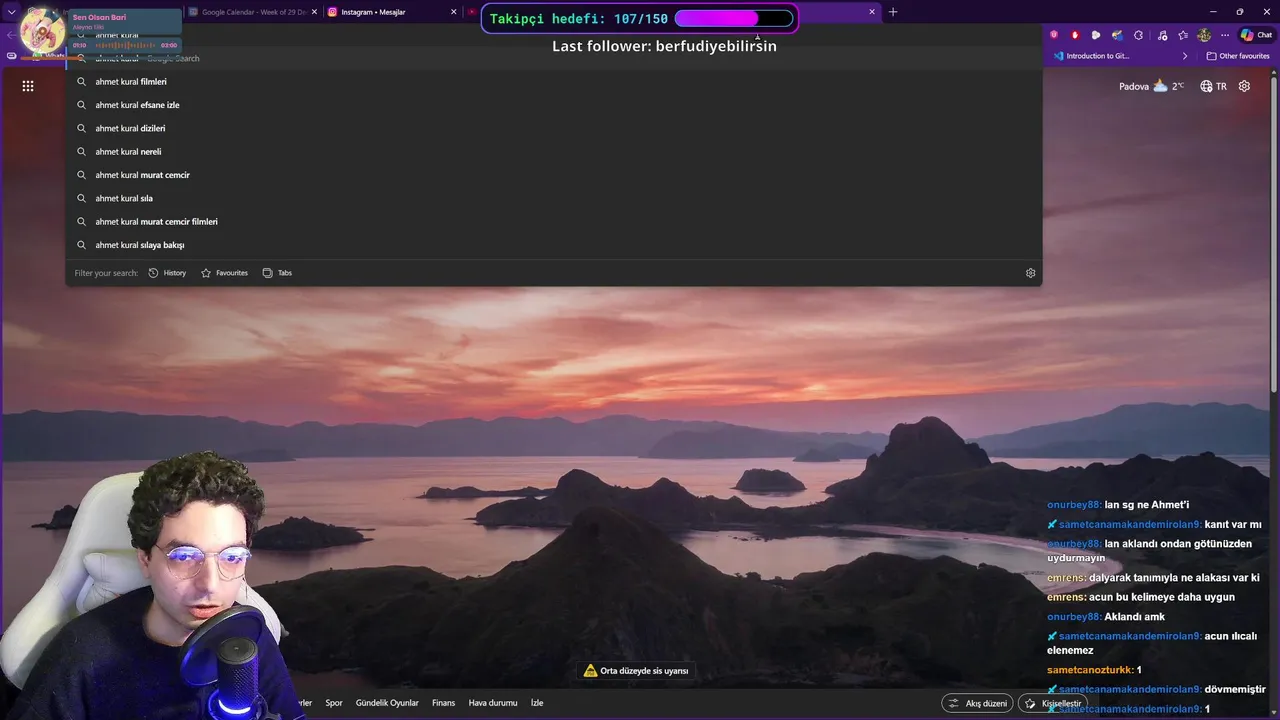Image resolution: width=1280 pixels, height=720 pixels.
Task: Click 'Last follower: berfudiyebilirsin' text
Action: [x=664, y=46]
